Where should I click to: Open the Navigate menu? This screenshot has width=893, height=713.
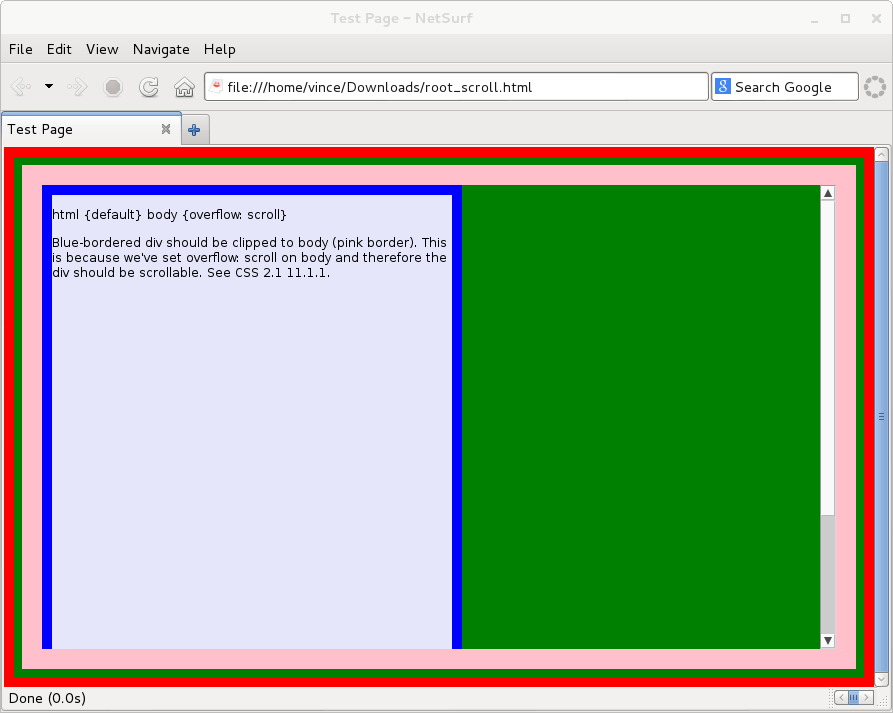coord(161,49)
